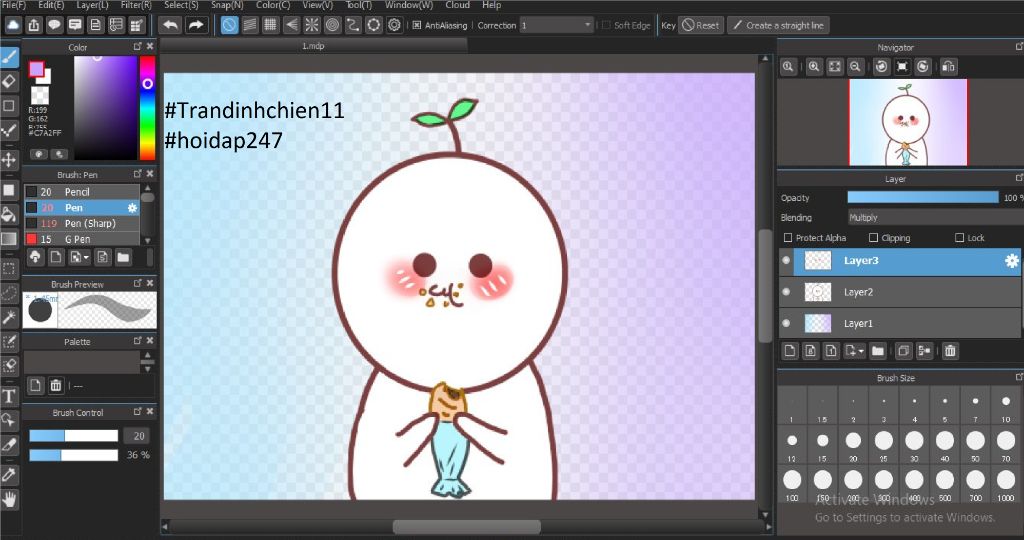1024x540 pixels.
Task: Hide Layer3 visibility dot
Action: click(x=786, y=261)
